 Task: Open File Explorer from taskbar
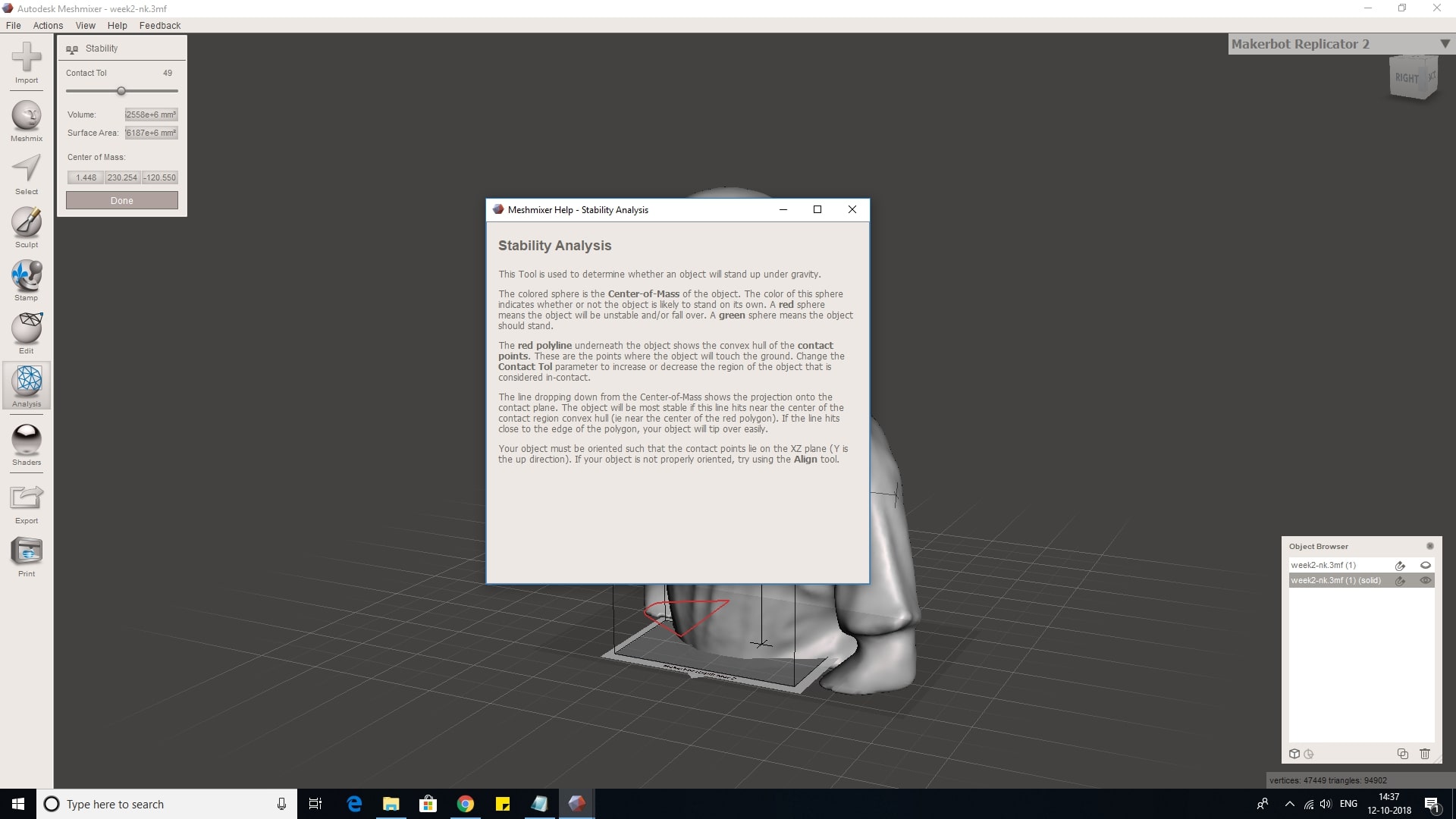391,804
